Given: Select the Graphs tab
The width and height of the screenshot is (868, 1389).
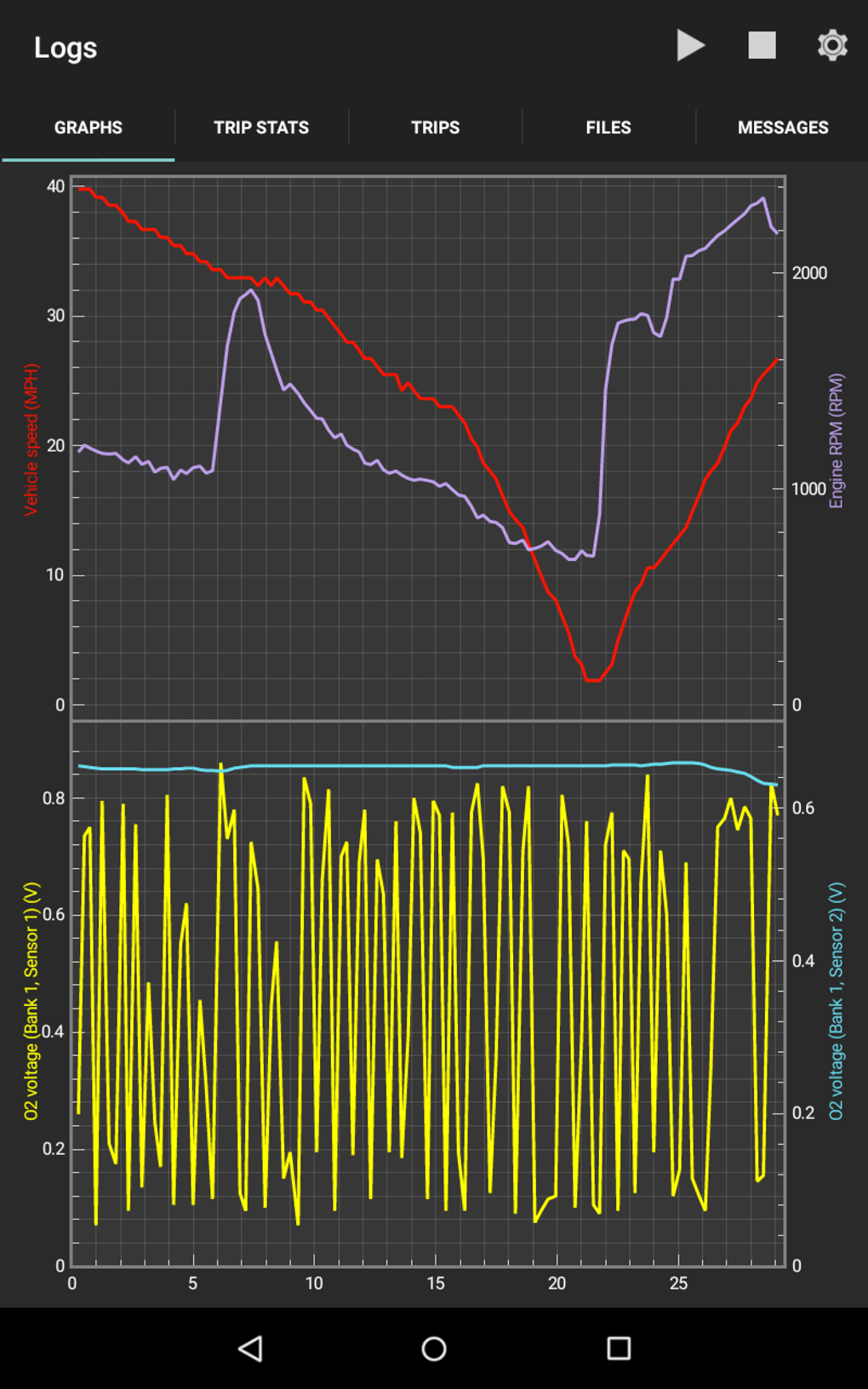Looking at the screenshot, I should [88, 128].
